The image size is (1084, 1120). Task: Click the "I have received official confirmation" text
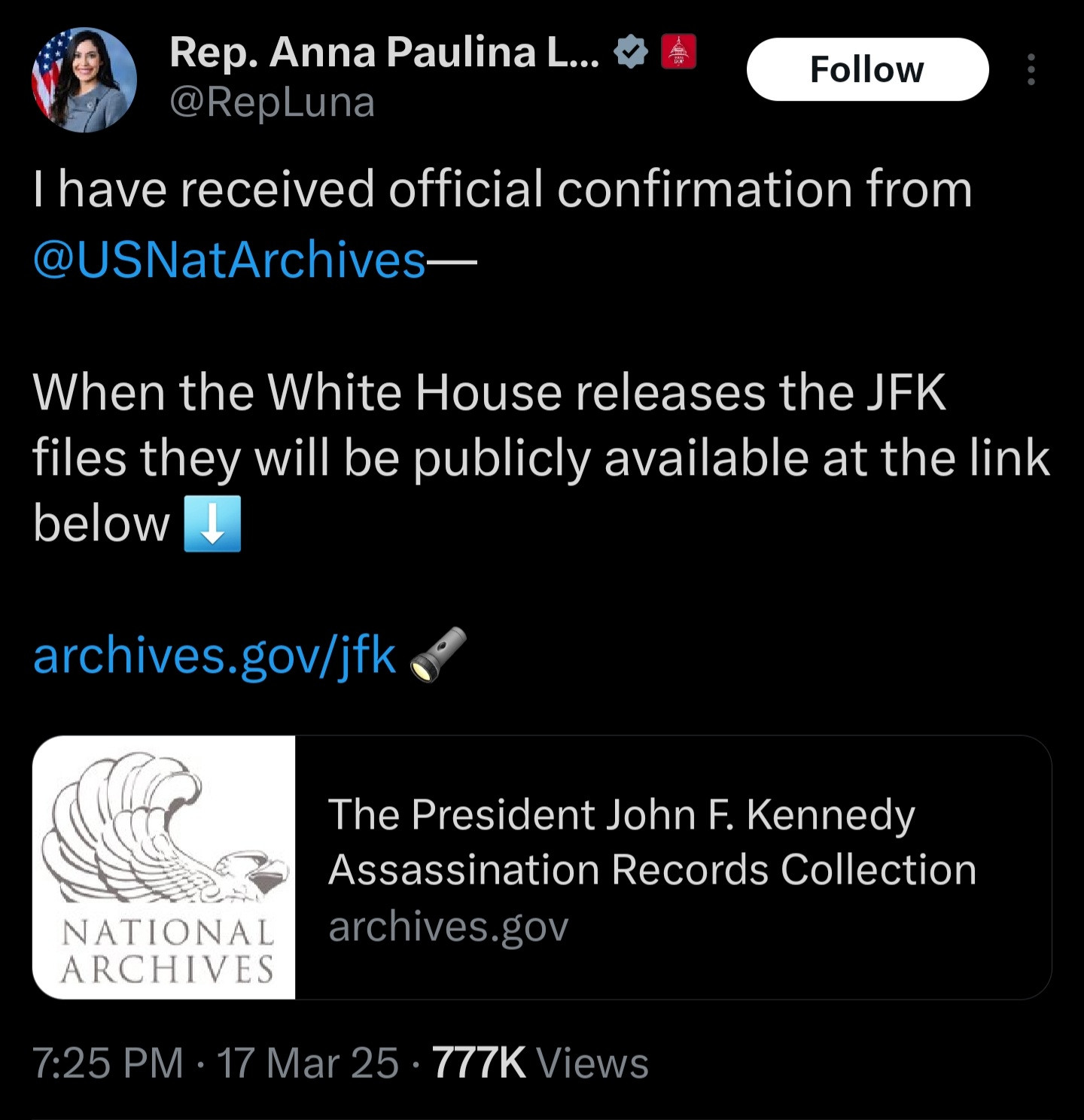[502, 189]
